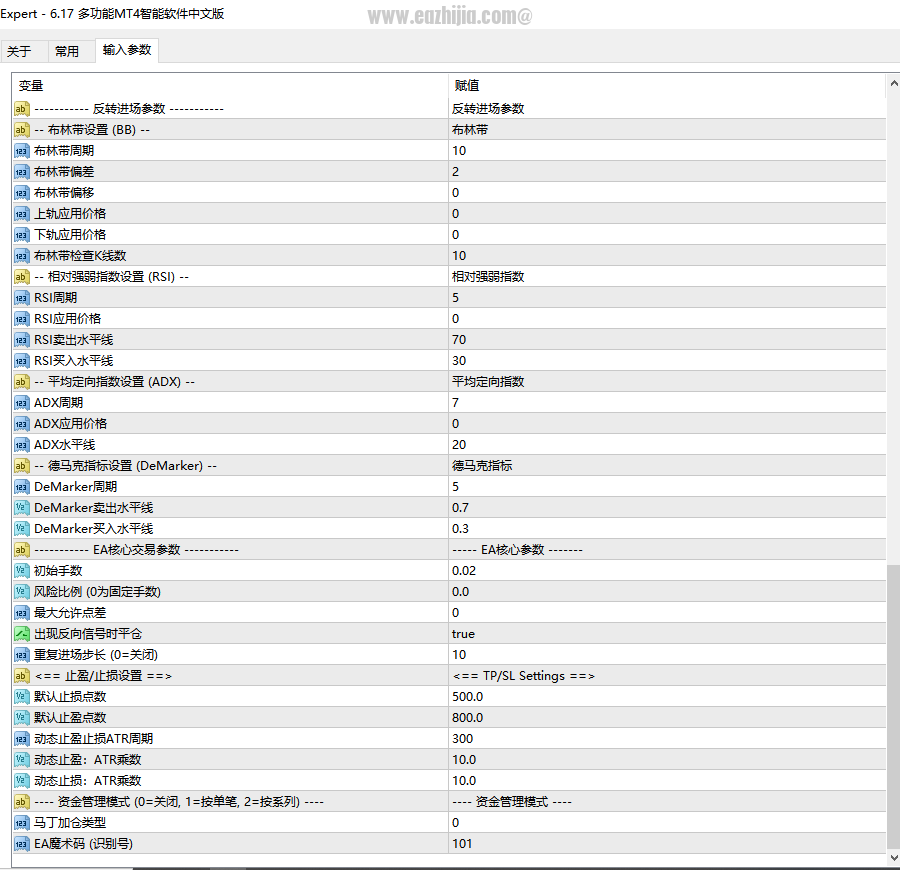The height and width of the screenshot is (870, 900).
Task: Click the string icon for 德马克指标设置 (DeMarker)
Action: pos(21,465)
